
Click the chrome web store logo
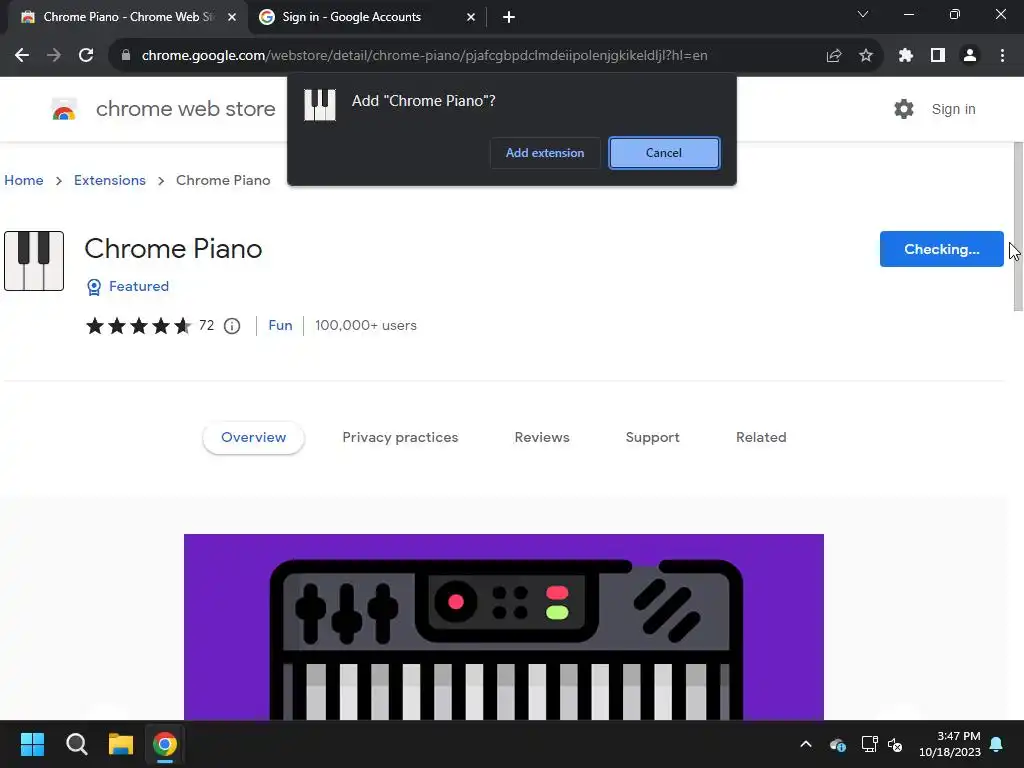(x=64, y=109)
